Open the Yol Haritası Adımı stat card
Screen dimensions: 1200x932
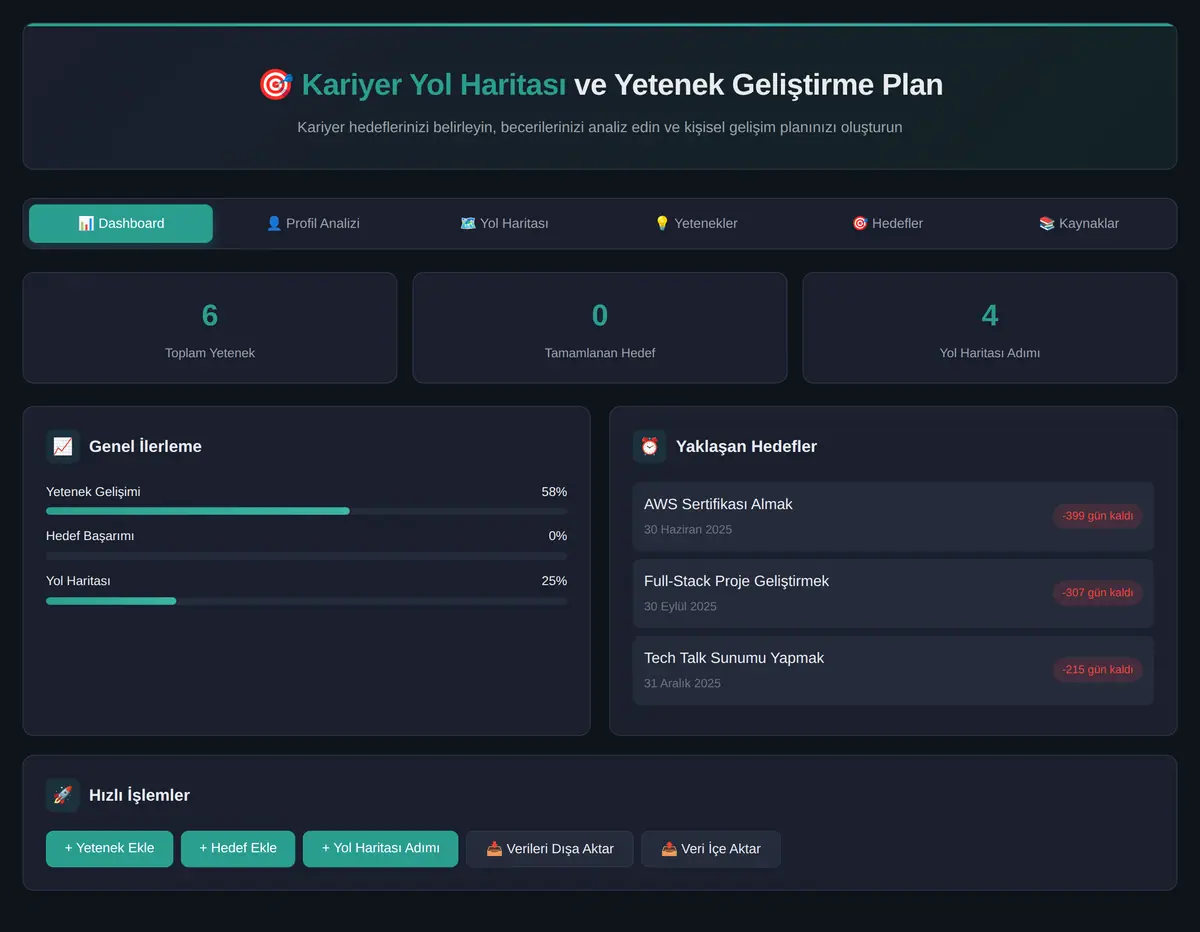click(x=990, y=328)
